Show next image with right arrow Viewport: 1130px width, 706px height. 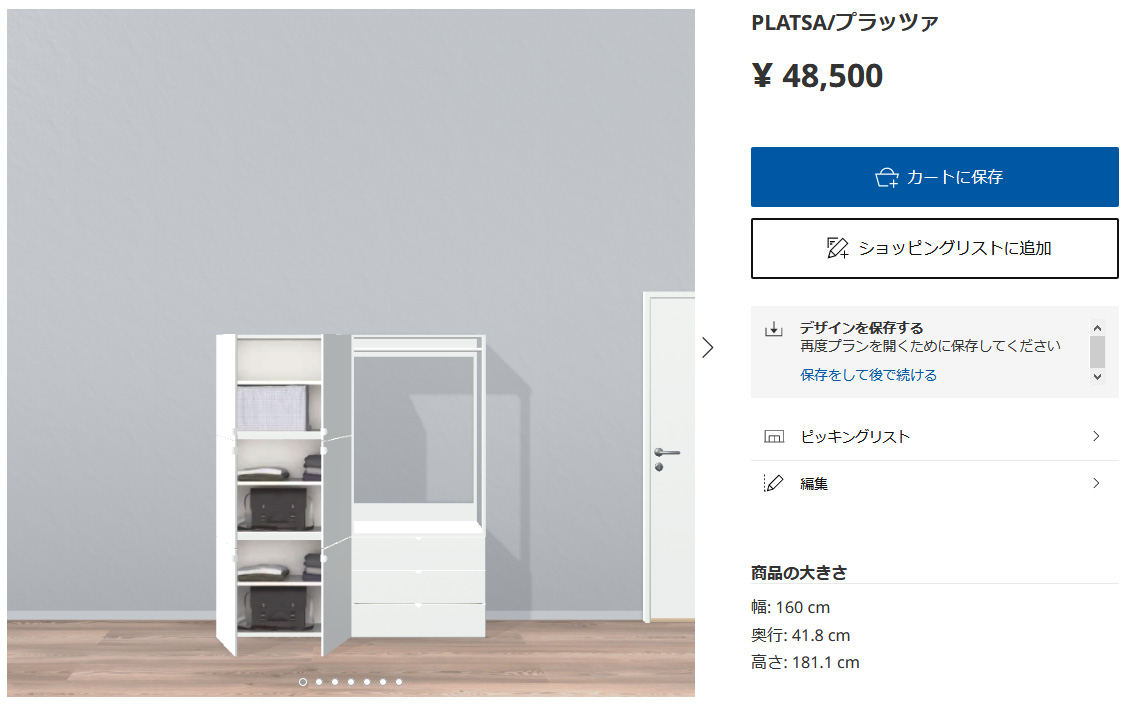(x=708, y=348)
